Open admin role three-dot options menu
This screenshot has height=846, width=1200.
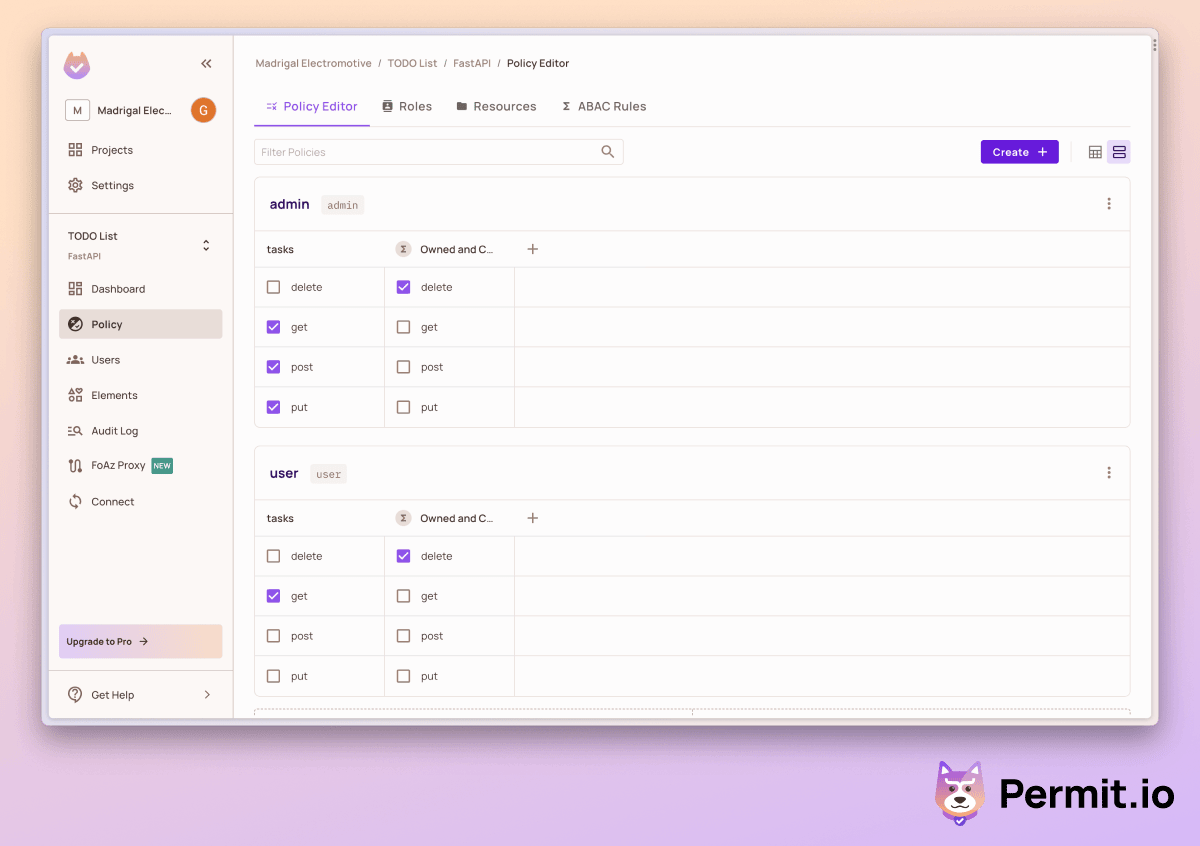tap(1108, 204)
